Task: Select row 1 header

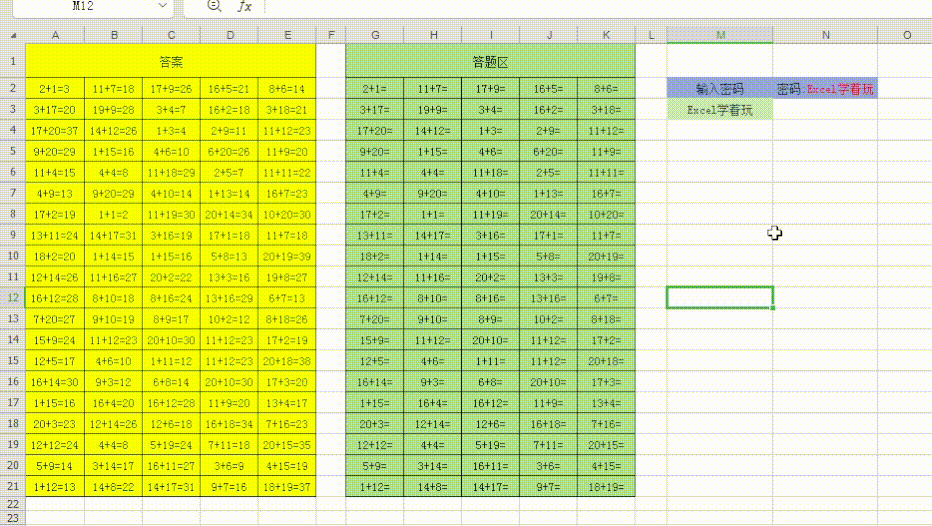Action: pos(12,61)
